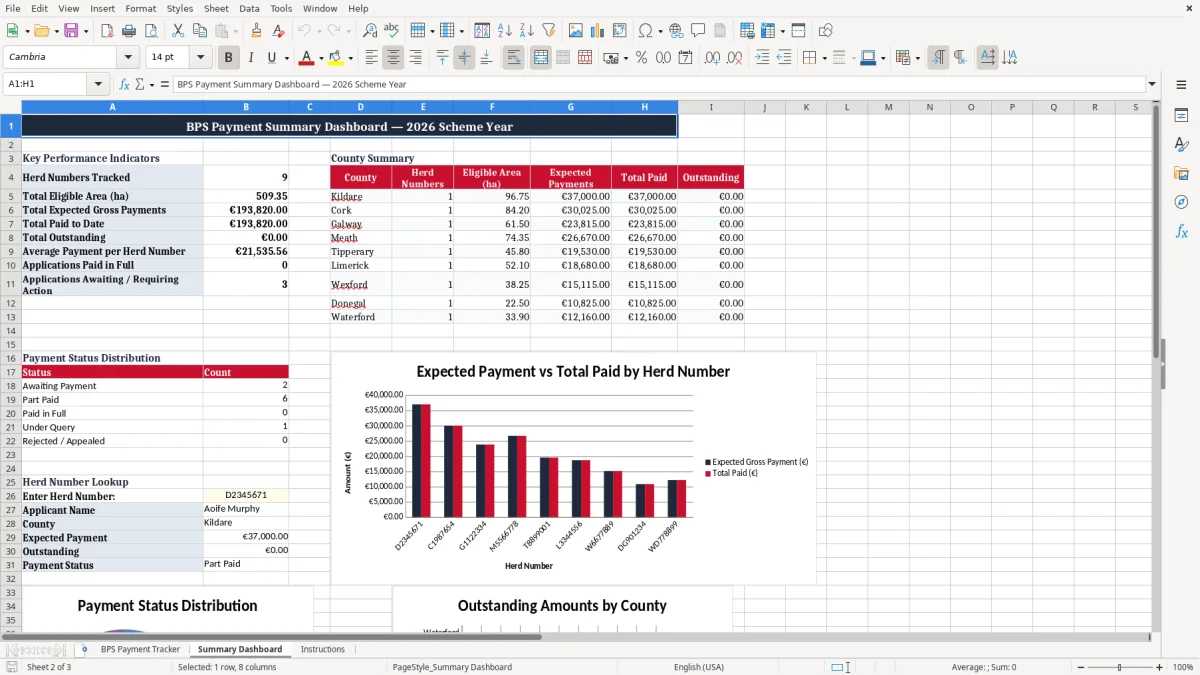Open the font name dropdown
Viewport: 1200px width, 675px height.
click(x=127, y=58)
